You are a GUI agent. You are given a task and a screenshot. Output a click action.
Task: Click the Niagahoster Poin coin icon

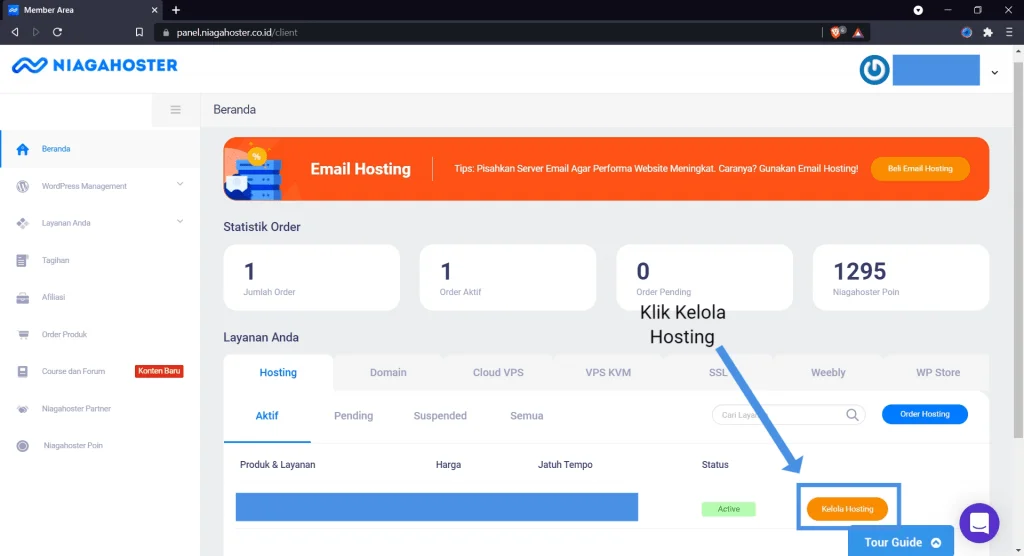22,446
